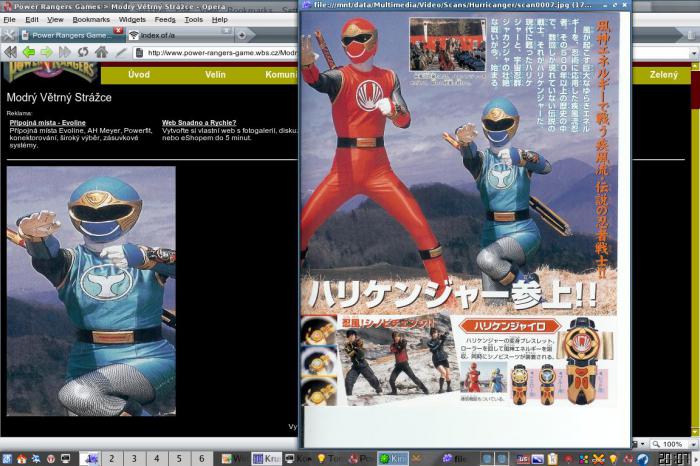Click the home folder icon on taskbar
The width and height of the screenshot is (700, 466).
click(21, 458)
